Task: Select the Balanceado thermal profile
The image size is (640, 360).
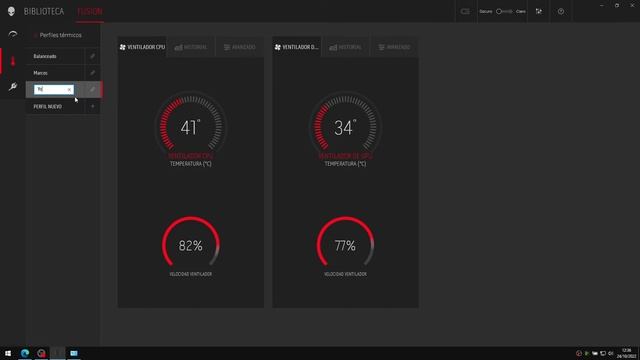Action: coord(55,56)
